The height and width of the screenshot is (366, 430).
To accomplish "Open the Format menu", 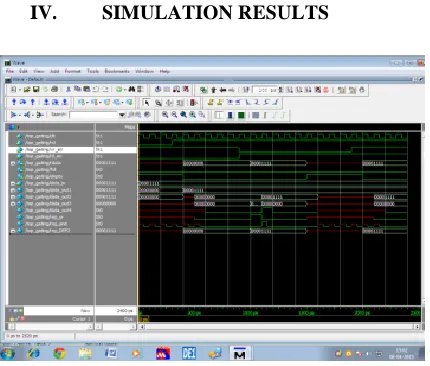I will [73, 71].
